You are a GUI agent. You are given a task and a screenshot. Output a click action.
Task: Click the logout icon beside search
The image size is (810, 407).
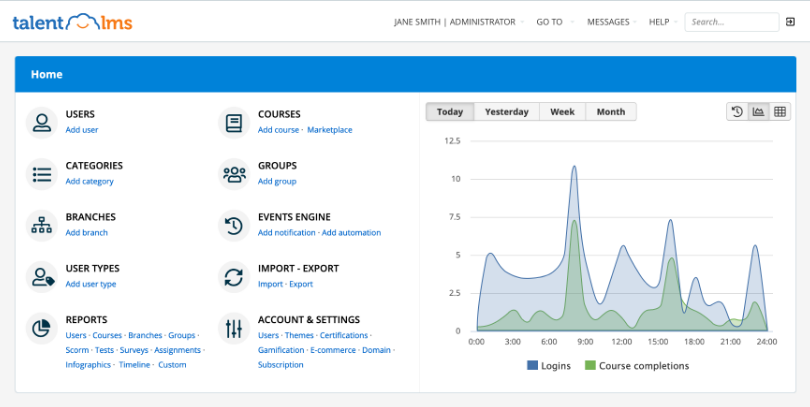pyautogui.click(x=790, y=22)
